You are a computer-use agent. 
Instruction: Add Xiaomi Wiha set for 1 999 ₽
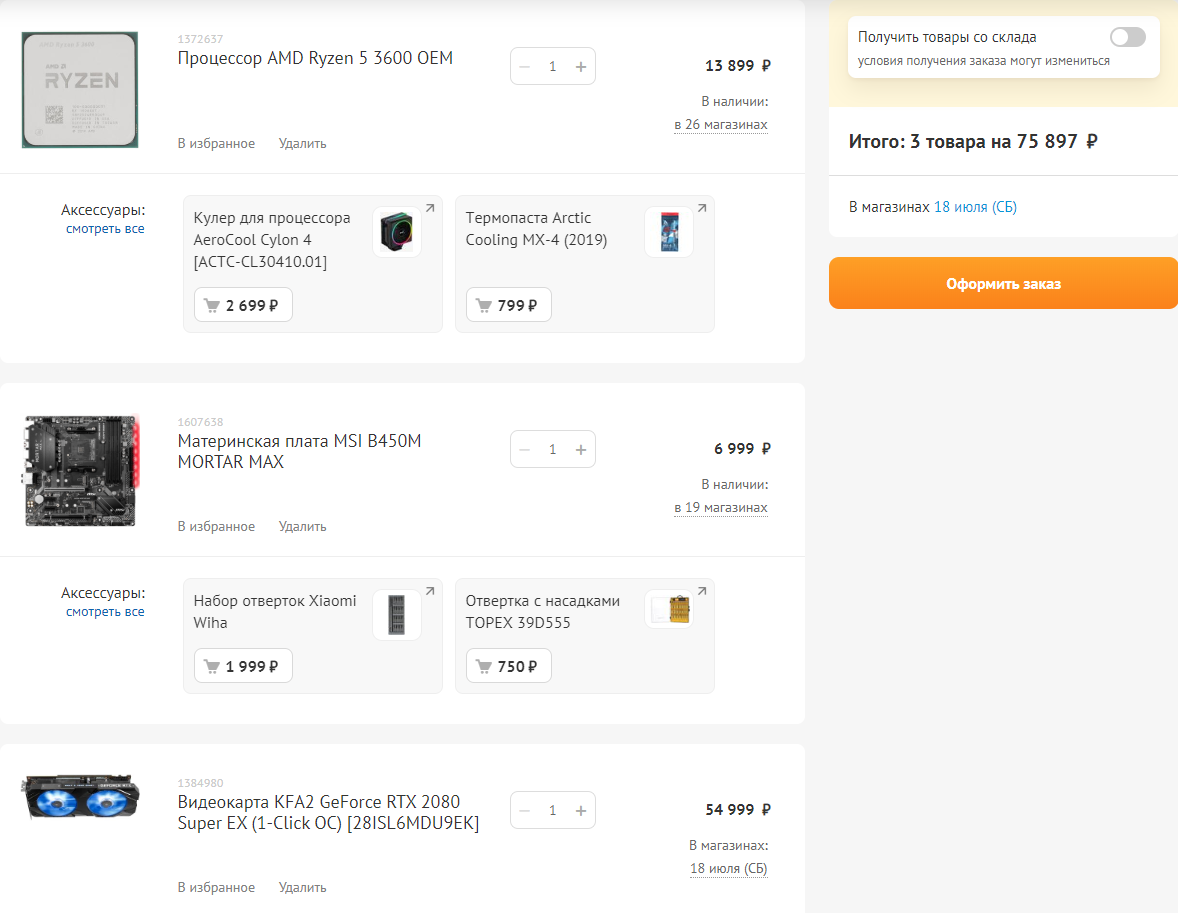pyautogui.click(x=243, y=666)
